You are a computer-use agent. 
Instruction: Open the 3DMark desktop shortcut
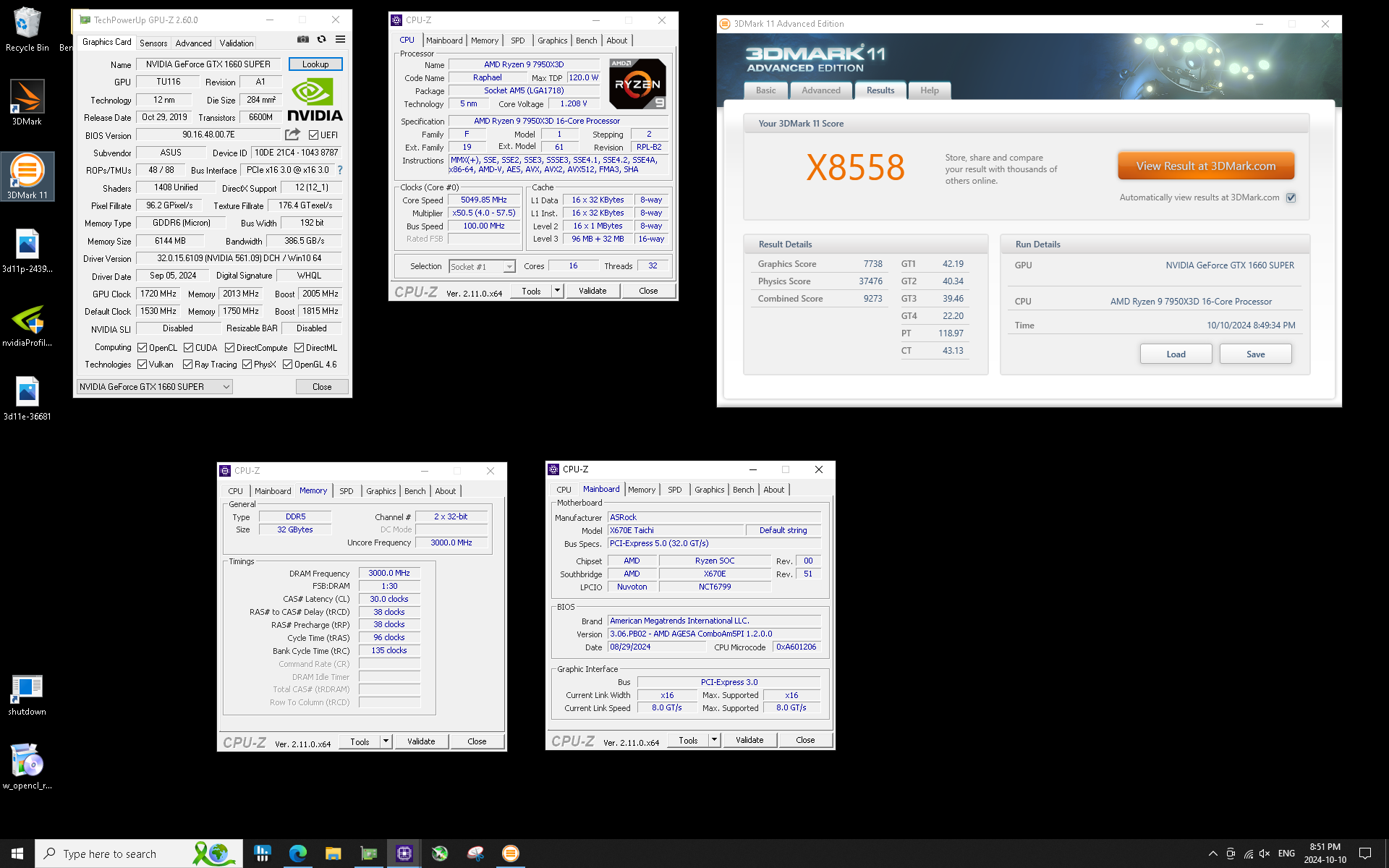pos(27,103)
